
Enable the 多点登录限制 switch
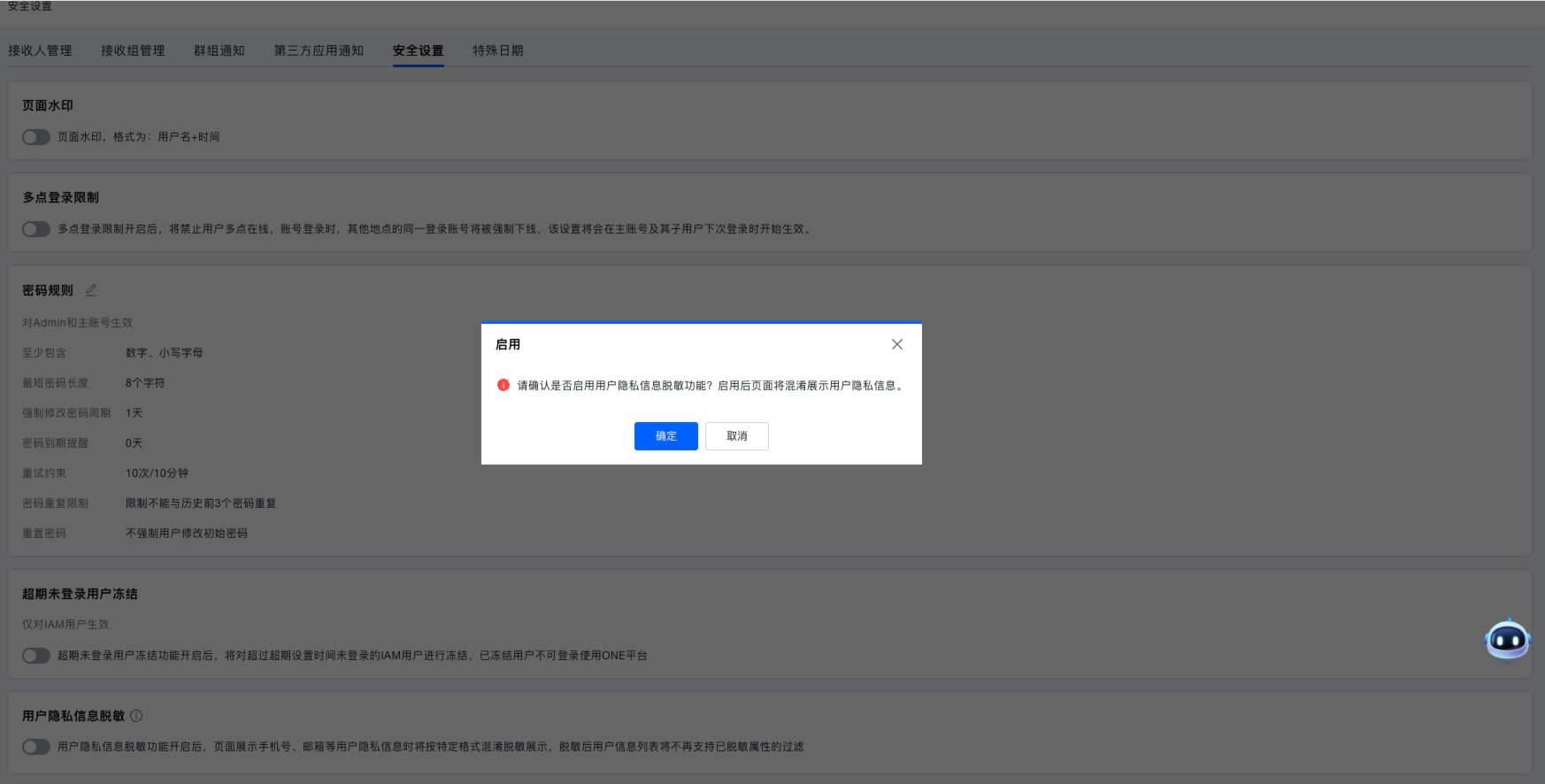click(36, 229)
